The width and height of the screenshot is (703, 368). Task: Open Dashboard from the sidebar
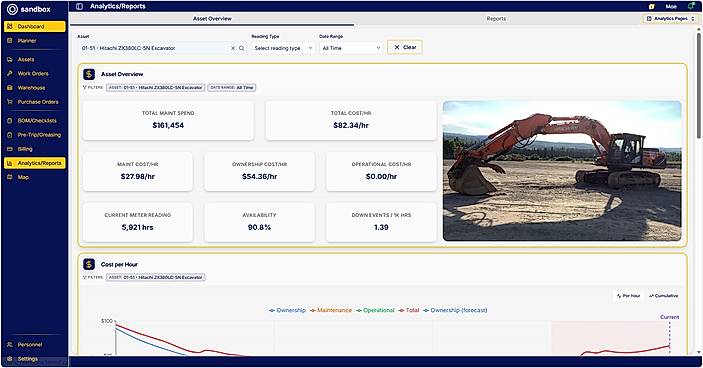[35, 26]
